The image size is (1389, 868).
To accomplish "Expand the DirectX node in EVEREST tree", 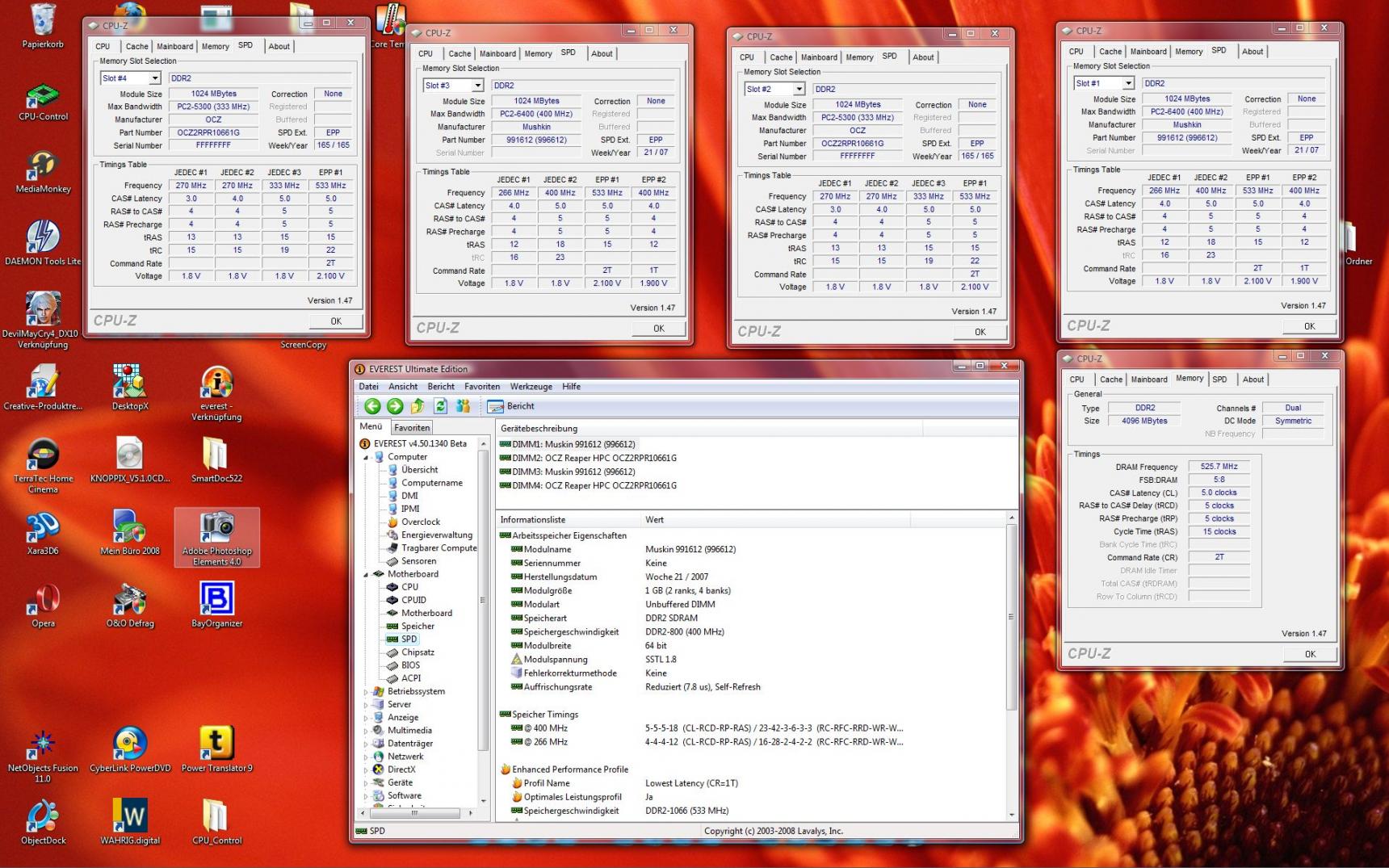I will point(366,769).
